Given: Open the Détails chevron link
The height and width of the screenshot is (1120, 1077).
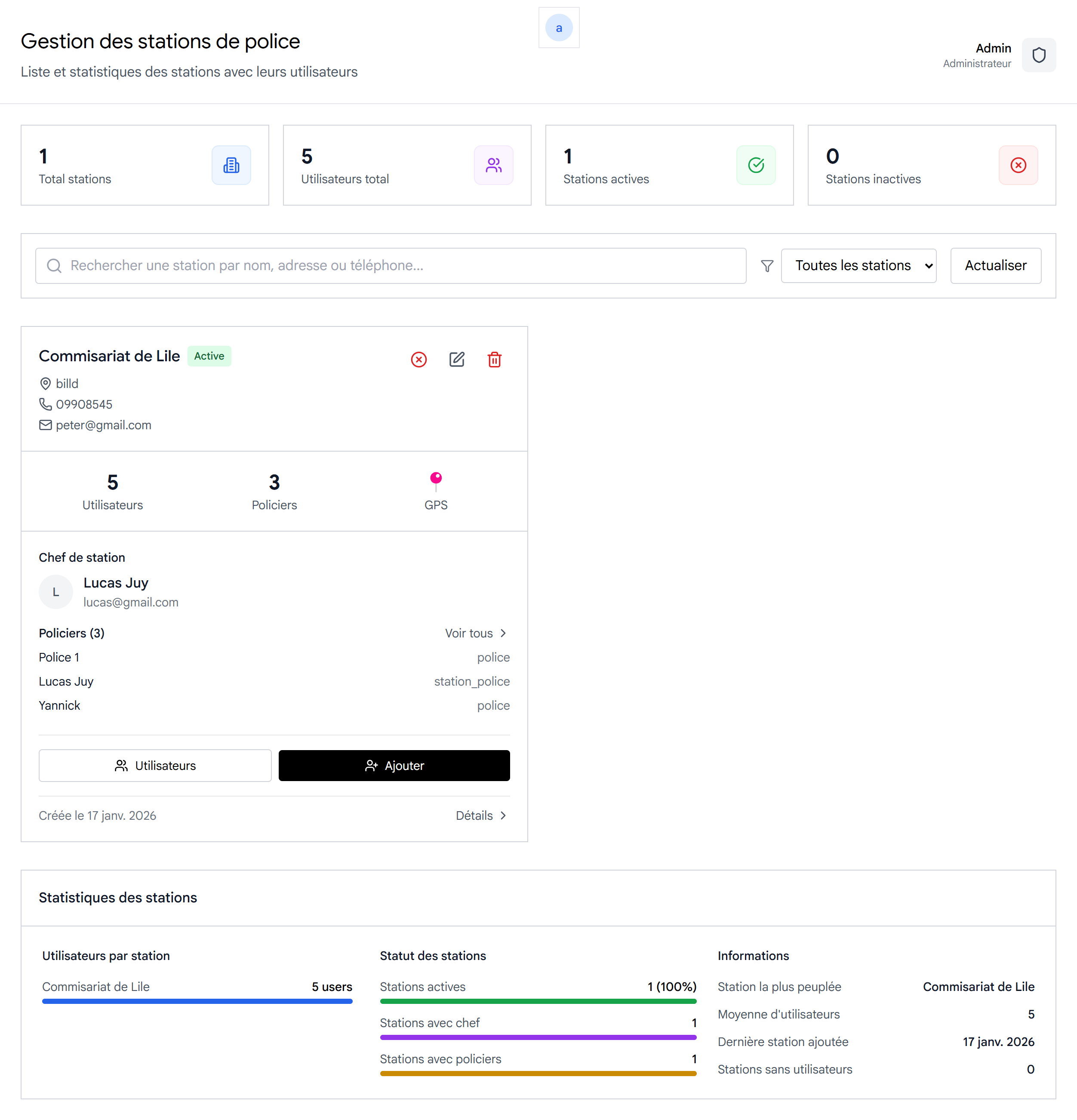Looking at the screenshot, I should point(481,815).
